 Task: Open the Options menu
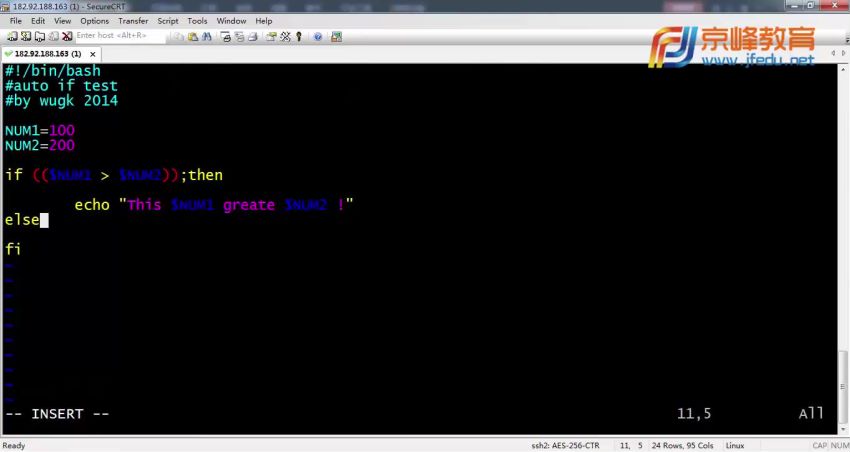[x=94, y=20]
